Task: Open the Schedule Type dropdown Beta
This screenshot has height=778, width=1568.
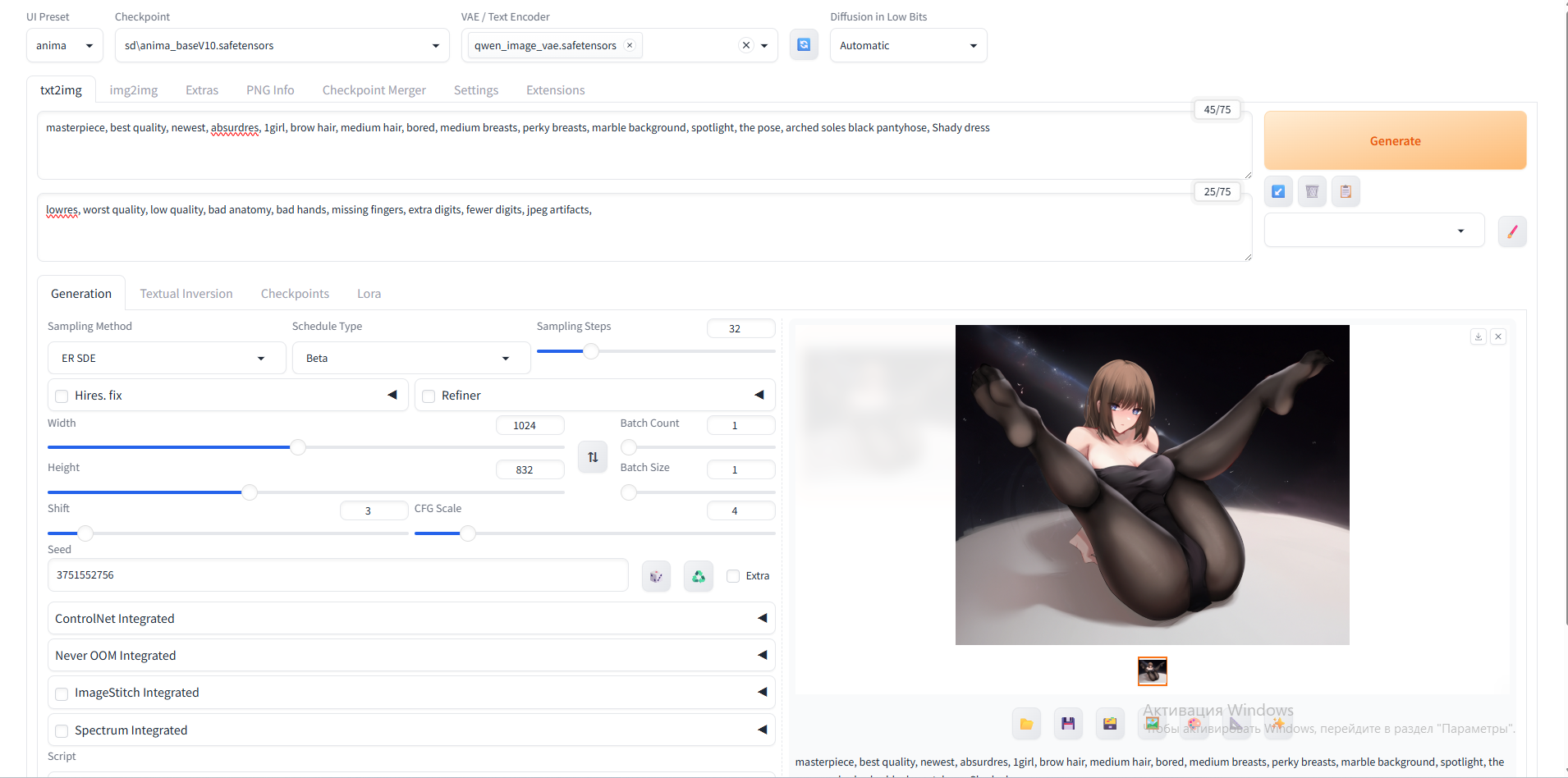Action: 411,358
